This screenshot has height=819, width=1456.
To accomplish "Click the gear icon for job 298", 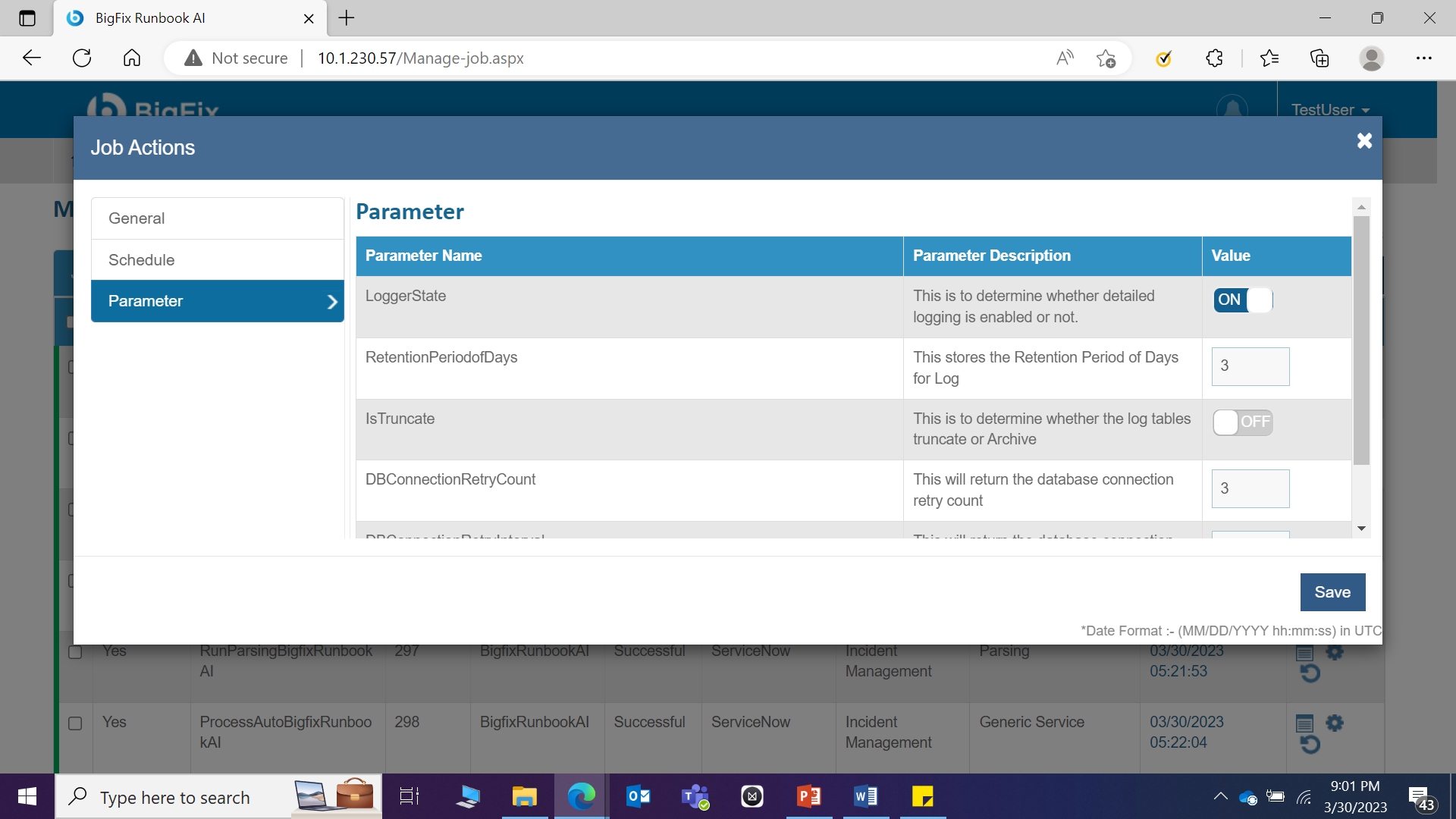I will click(1335, 723).
